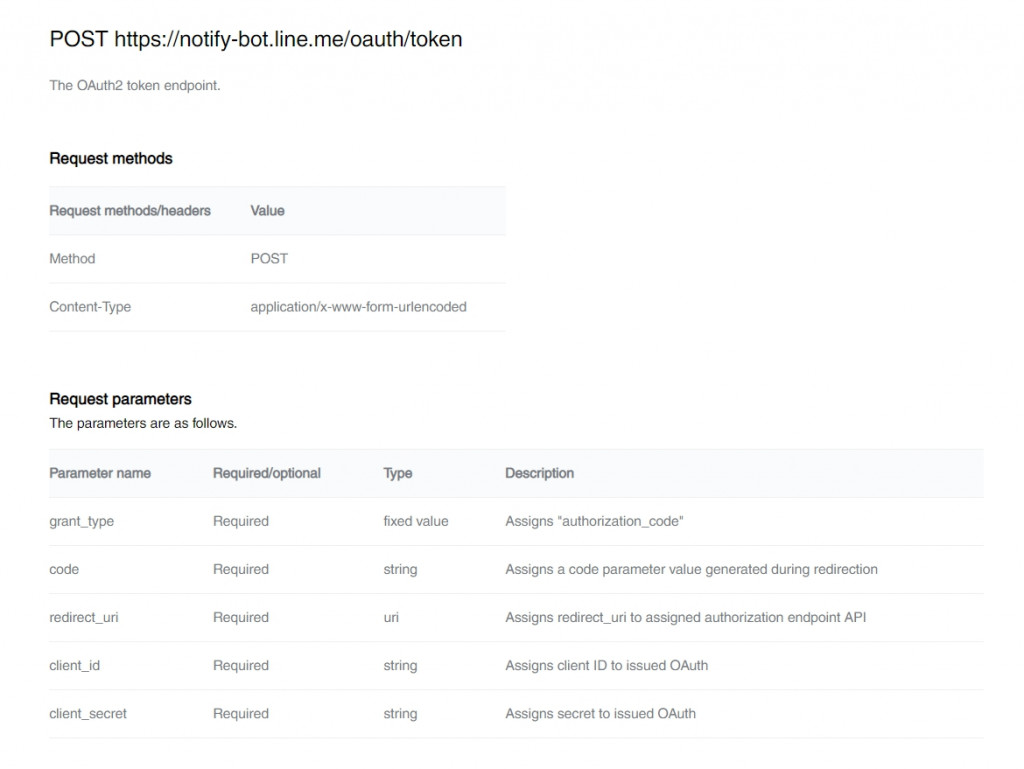Click "The OAuth2 token endpoint" description text

135,86
